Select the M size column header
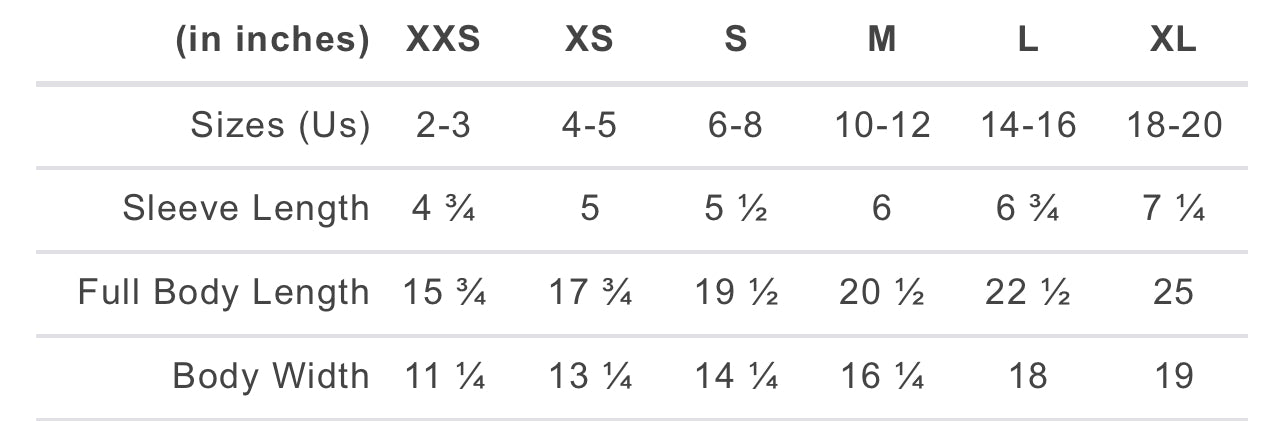This screenshot has width=1284, height=443. pyautogui.click(x=881, y=40)
